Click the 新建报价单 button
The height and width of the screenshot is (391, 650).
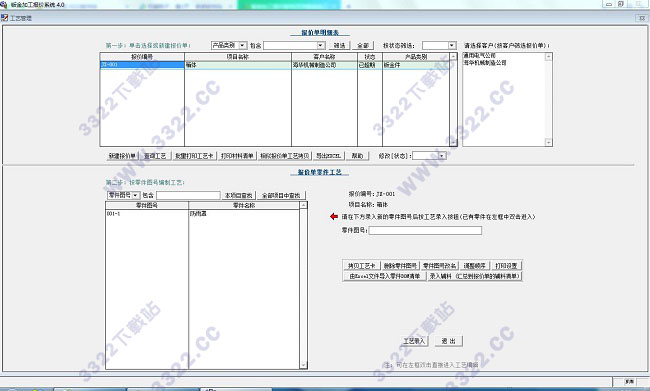click(122, 156)
